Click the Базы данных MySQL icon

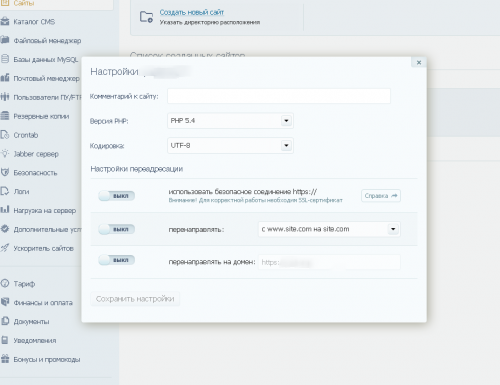(5, 59)
